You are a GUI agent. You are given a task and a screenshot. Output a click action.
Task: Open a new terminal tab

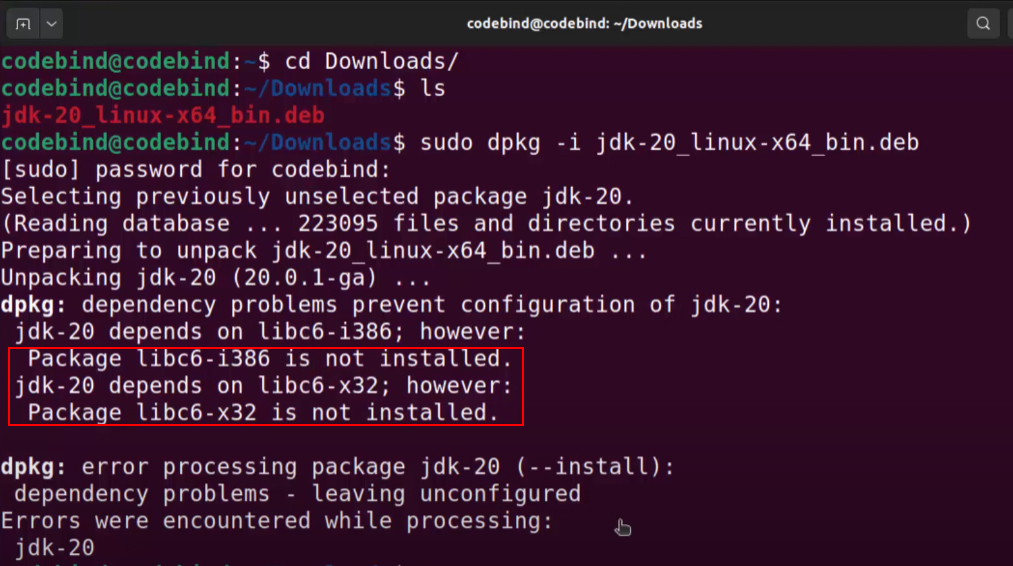21,23
